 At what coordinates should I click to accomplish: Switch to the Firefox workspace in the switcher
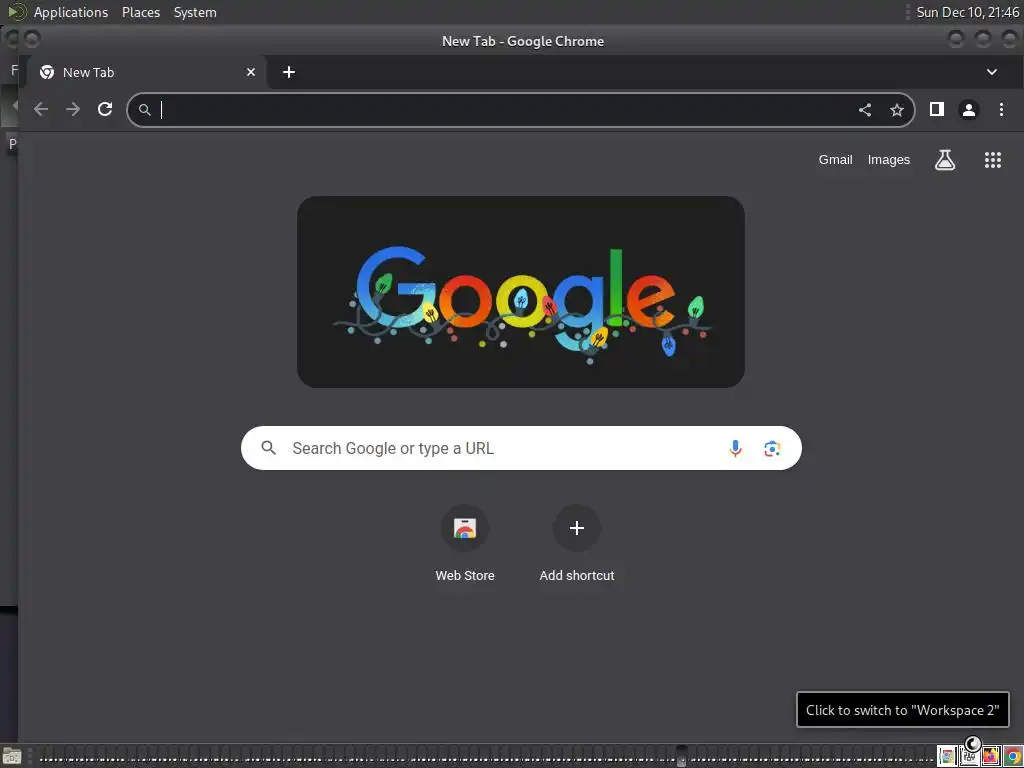pyautogui.click(x=991, y=756)
